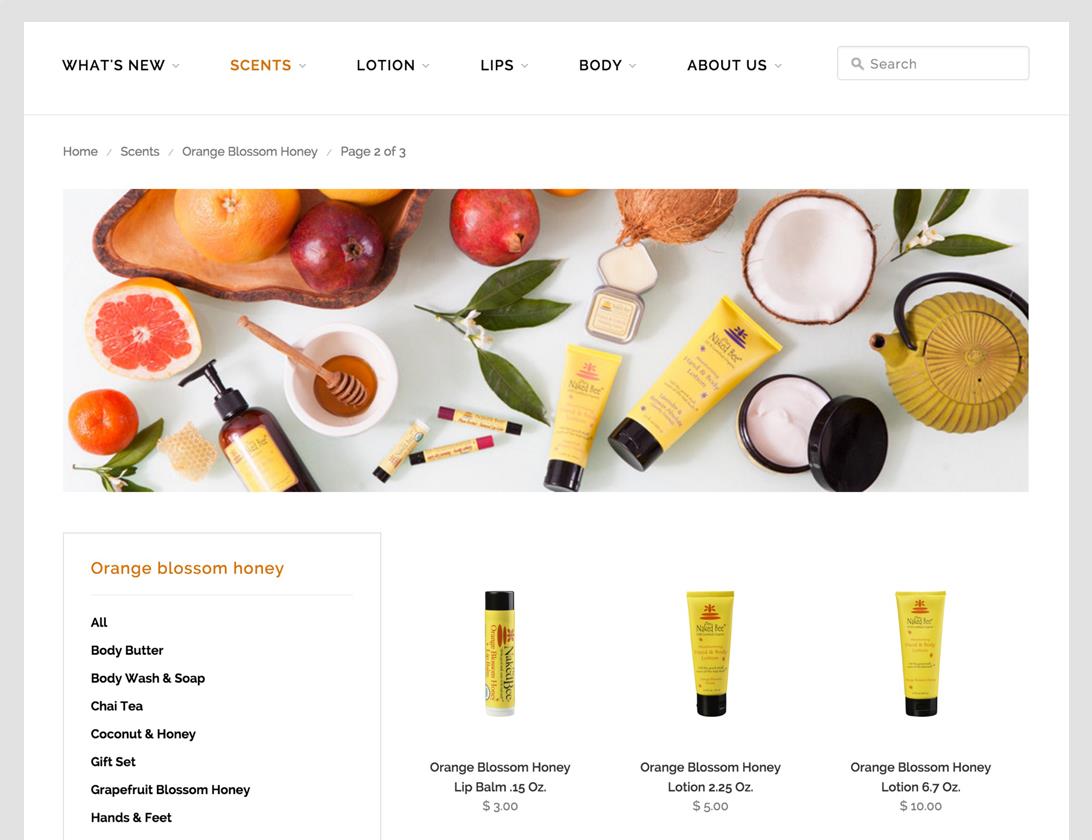Select Body Butter category
Screen dimensions: 1092x840
click(x=127, y=650)
